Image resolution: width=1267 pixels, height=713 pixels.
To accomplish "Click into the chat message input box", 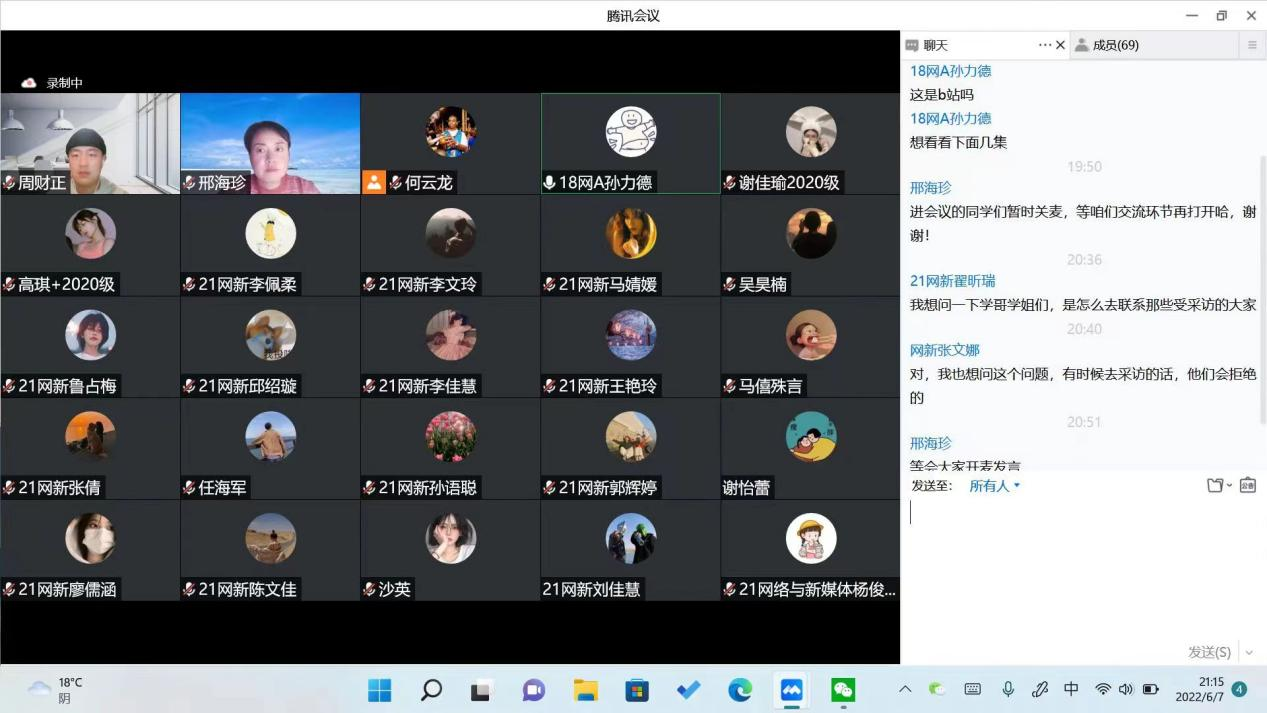I will click(1080, 560).
